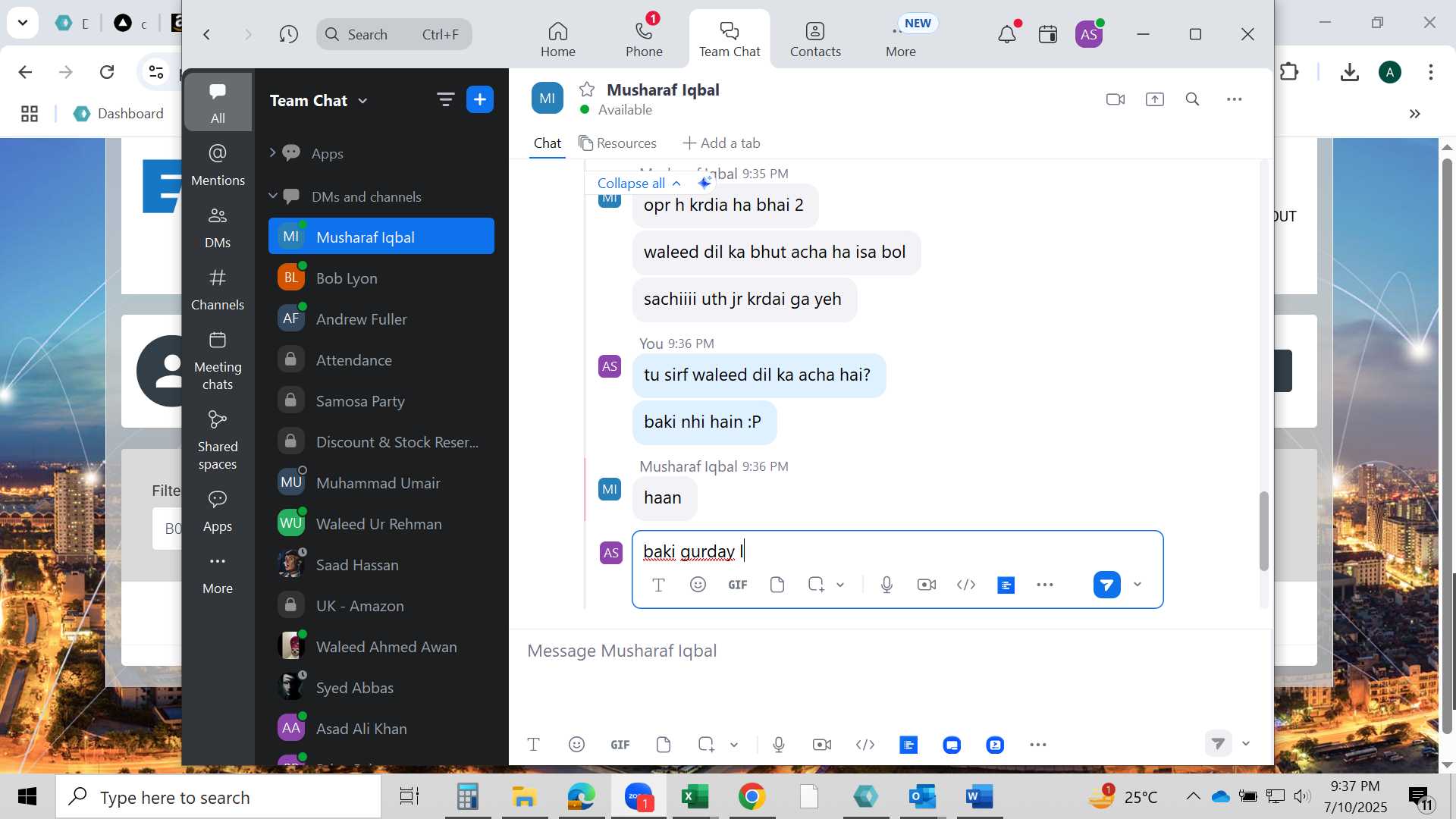This screenshot has width=1456, height=819.
Task: Open the Andrew Fuller chat
Action: click(x=381, y=318)
